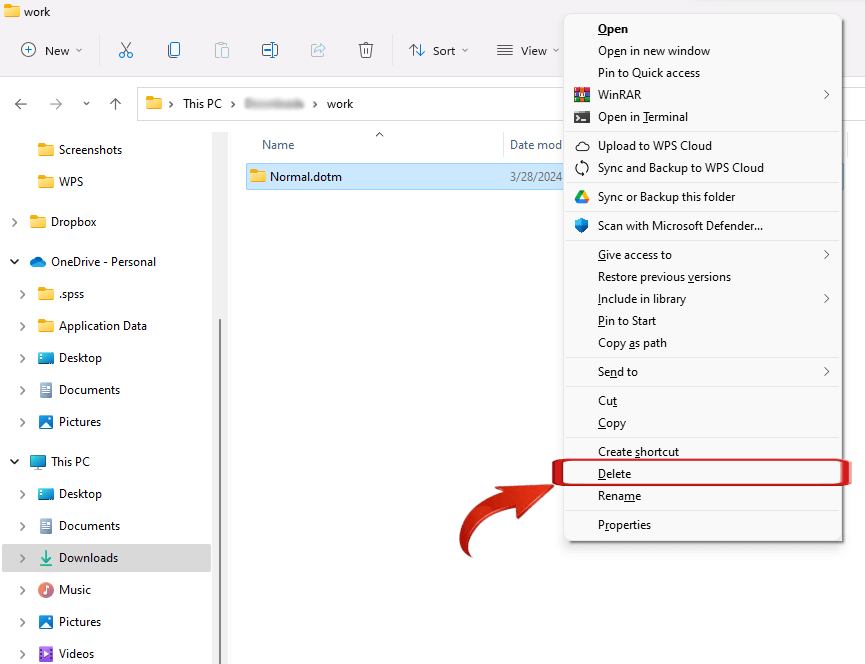Click the Paste icon on the toolbar
The image size is (865, 664).
(221, 49)
